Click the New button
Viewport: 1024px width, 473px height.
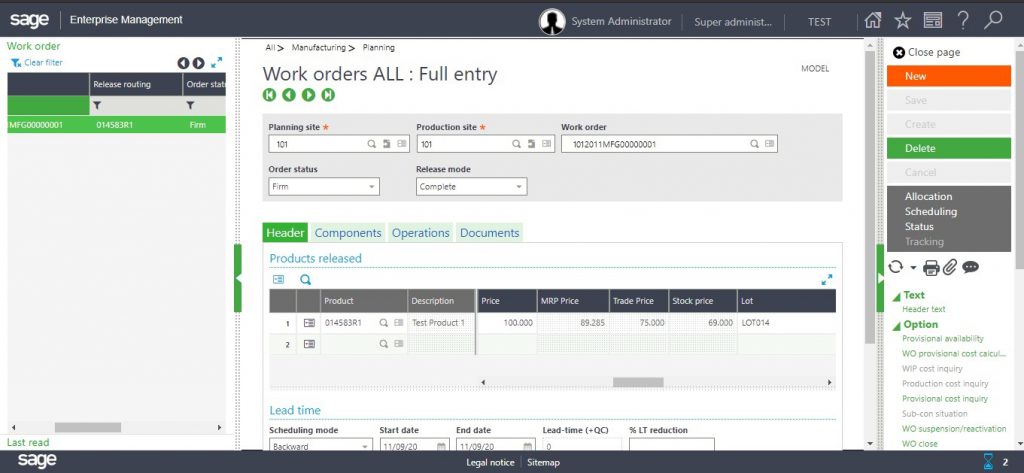pyautogui.click(x=949, y=76)
